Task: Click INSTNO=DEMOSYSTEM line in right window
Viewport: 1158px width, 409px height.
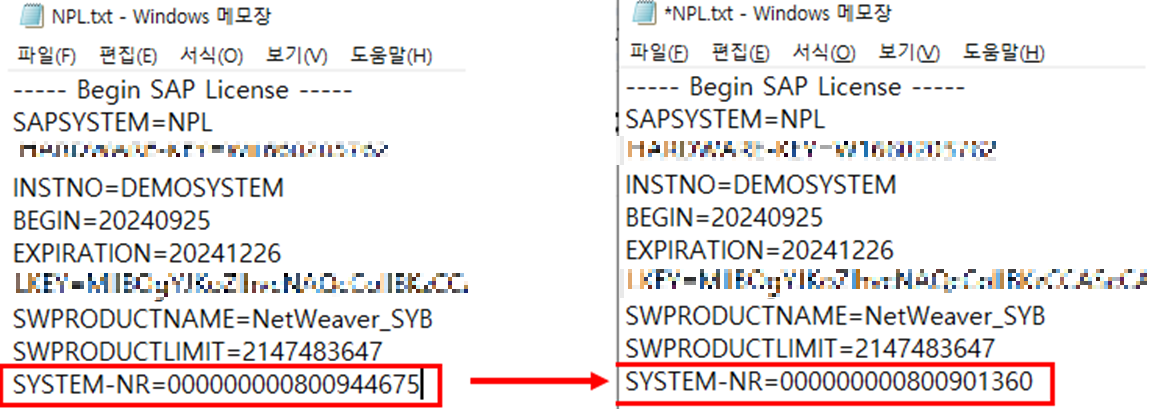Action: [x=761, y=184]
